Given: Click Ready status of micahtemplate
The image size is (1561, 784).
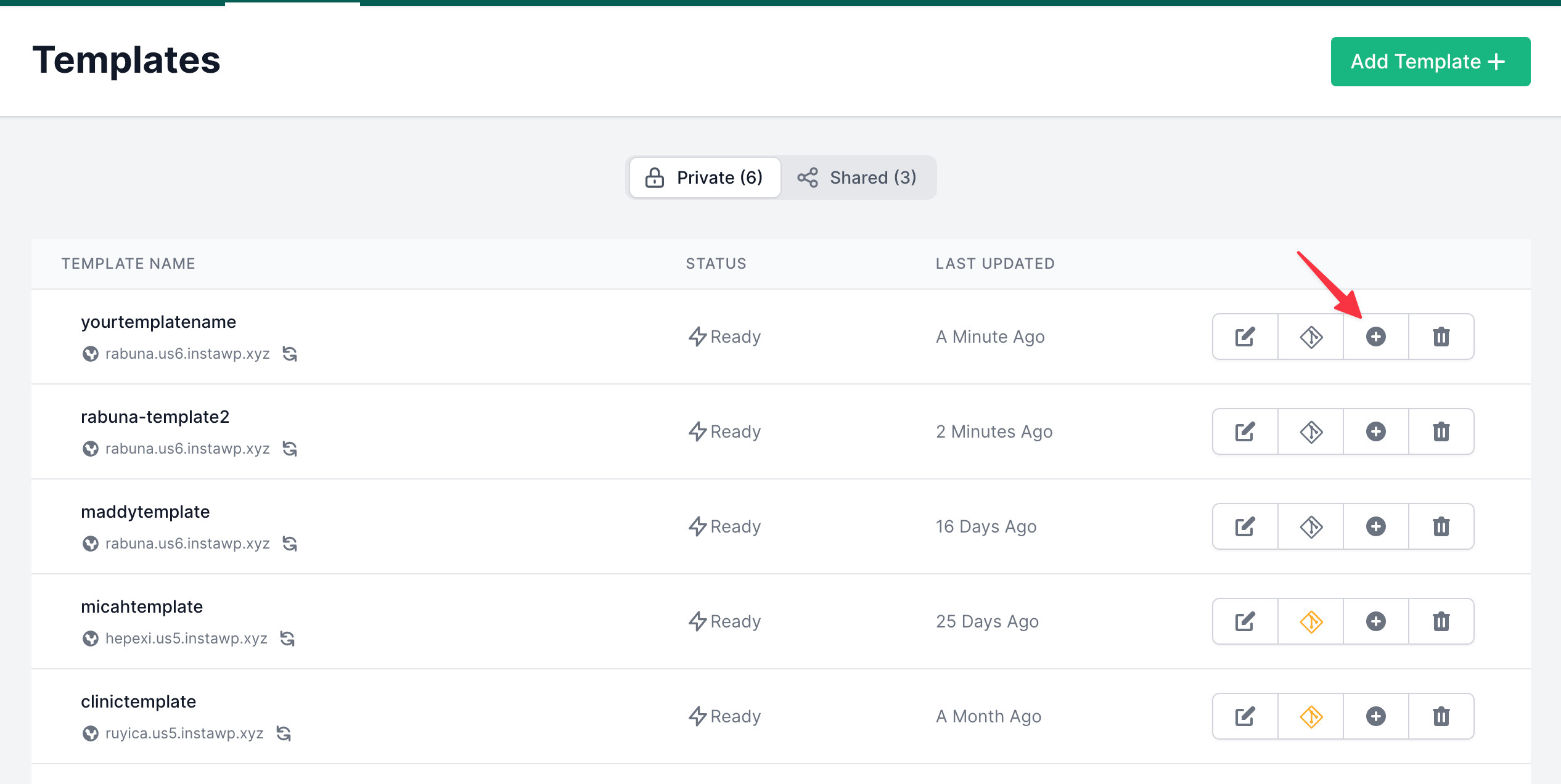Looking at the screenshot, I should coord(724,621).
